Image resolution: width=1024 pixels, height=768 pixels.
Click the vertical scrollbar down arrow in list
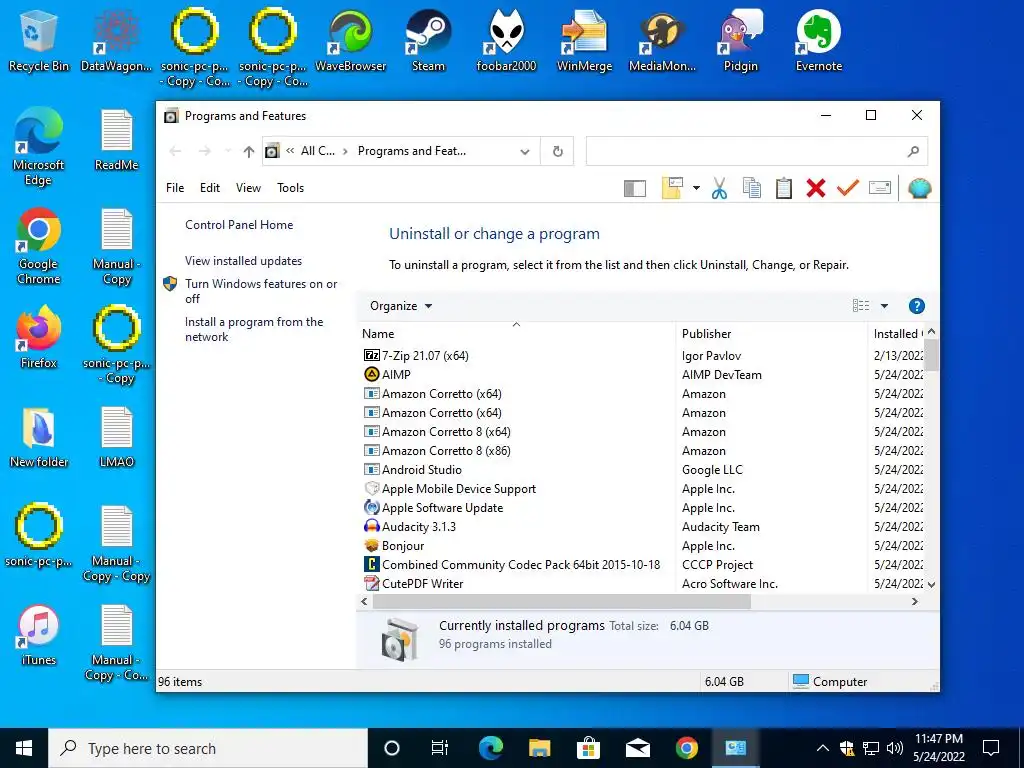(932, 584)
